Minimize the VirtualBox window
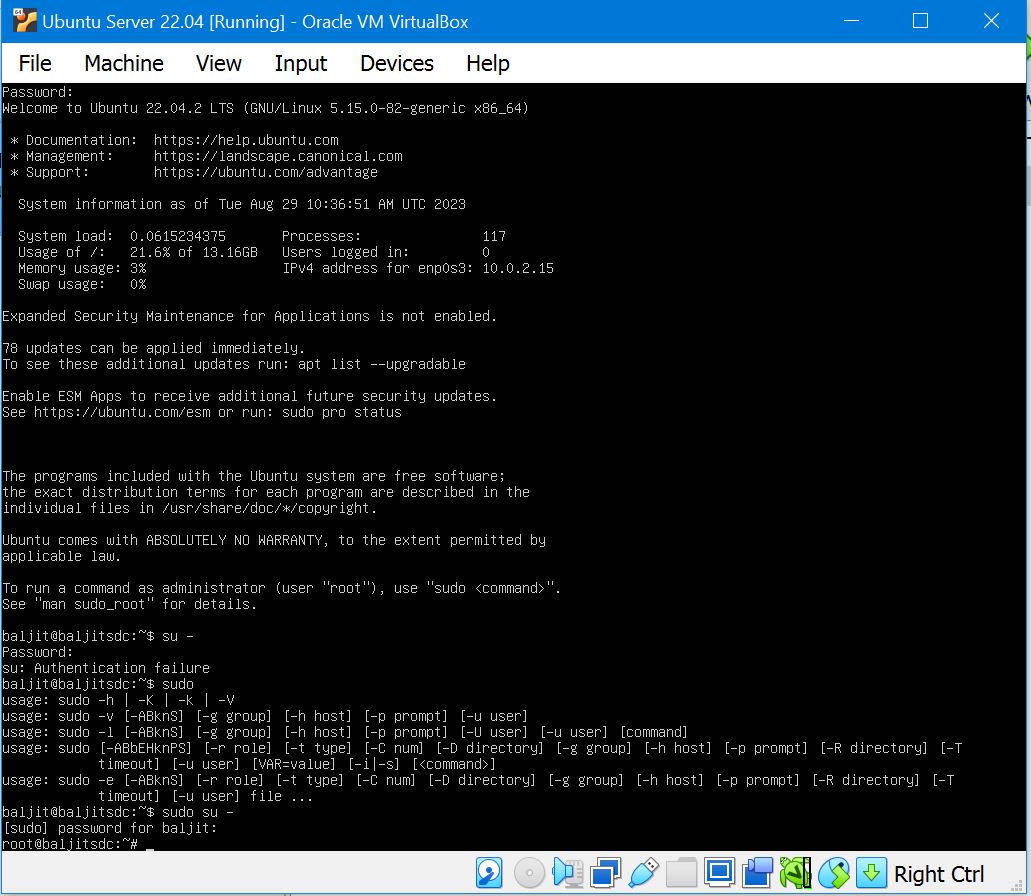This screenshot has height=896, width=1031. pos(851,21)
